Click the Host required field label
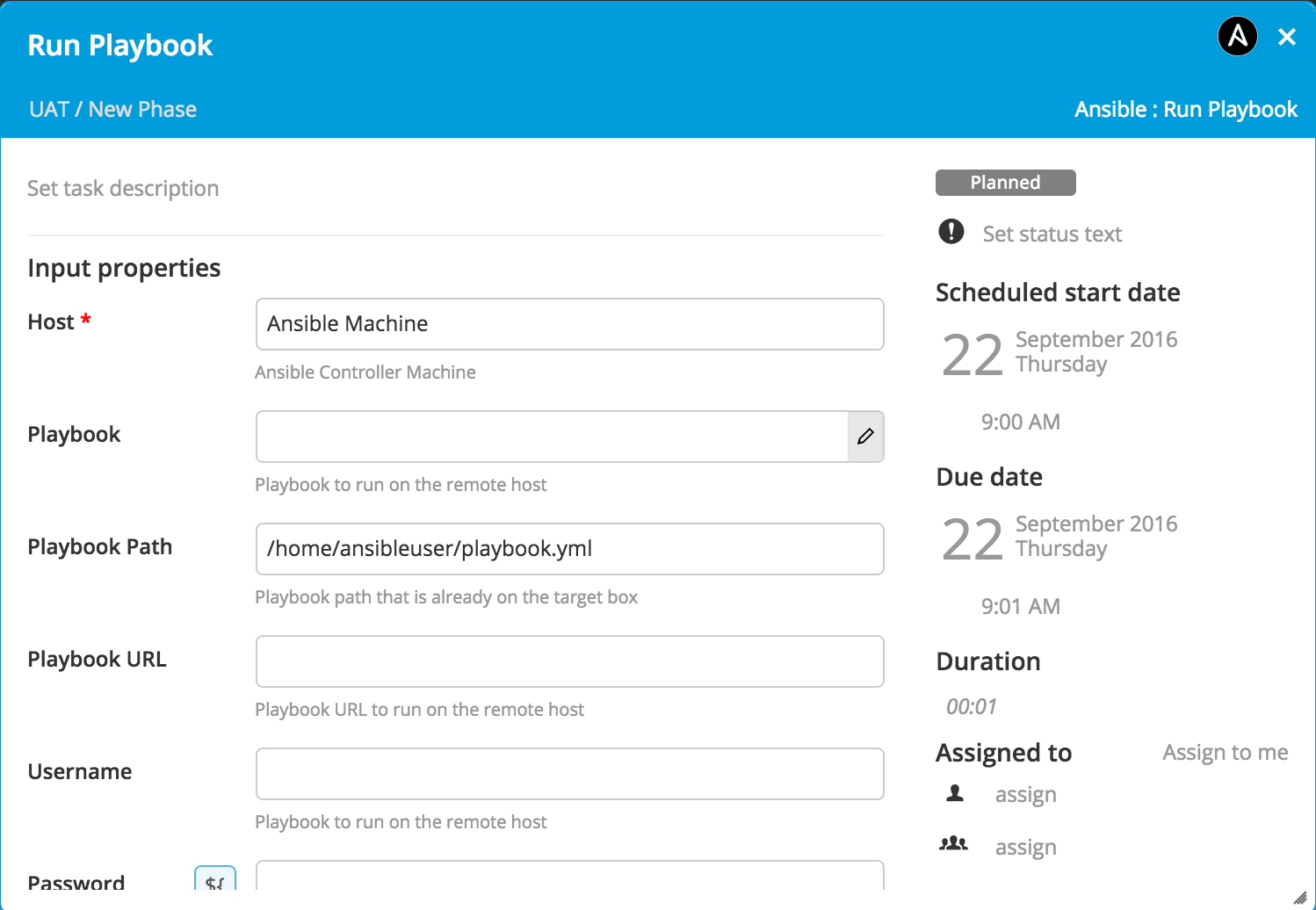Viewport: 1316px width, 910px height. tap(59, 322)
